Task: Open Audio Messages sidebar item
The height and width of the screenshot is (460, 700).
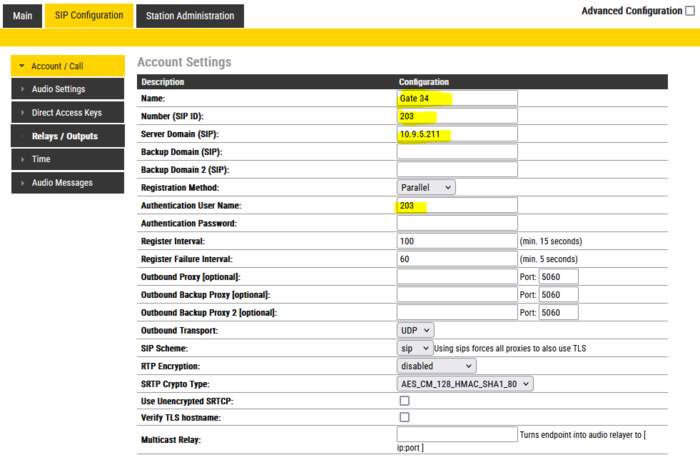Action: coord(67,183)
